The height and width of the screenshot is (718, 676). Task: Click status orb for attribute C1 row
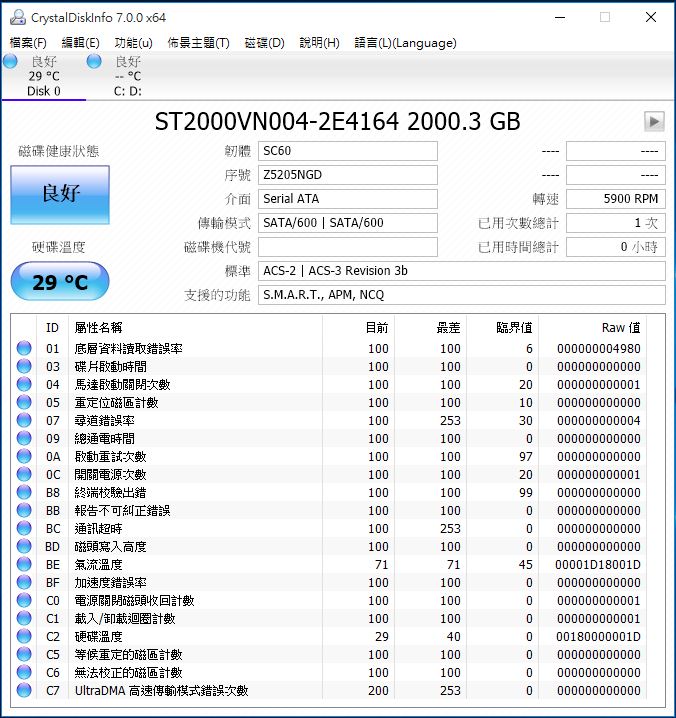(24, 618)
